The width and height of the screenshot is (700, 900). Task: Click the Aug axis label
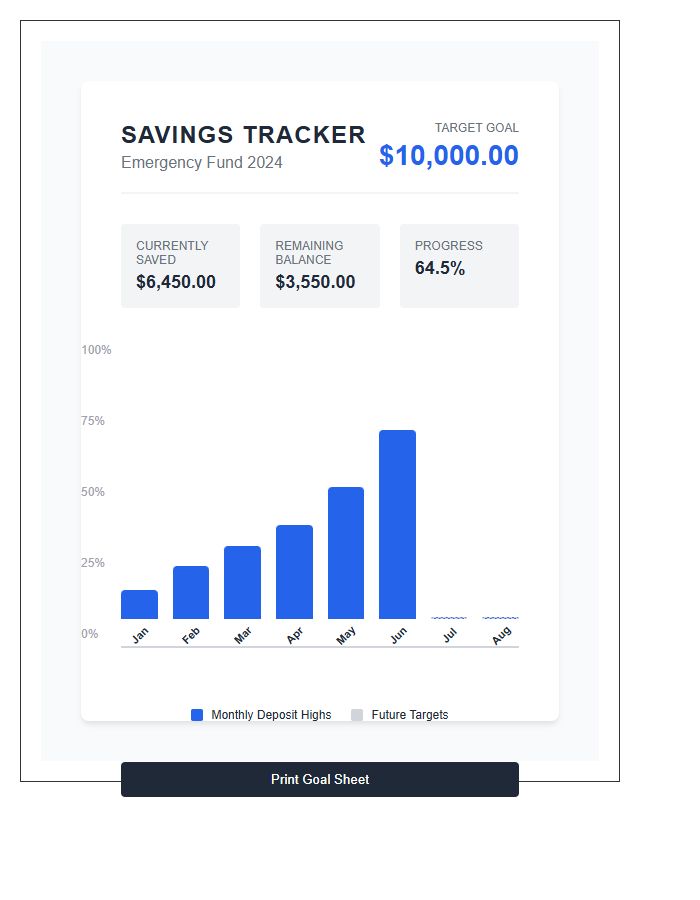tap(501, 634)
